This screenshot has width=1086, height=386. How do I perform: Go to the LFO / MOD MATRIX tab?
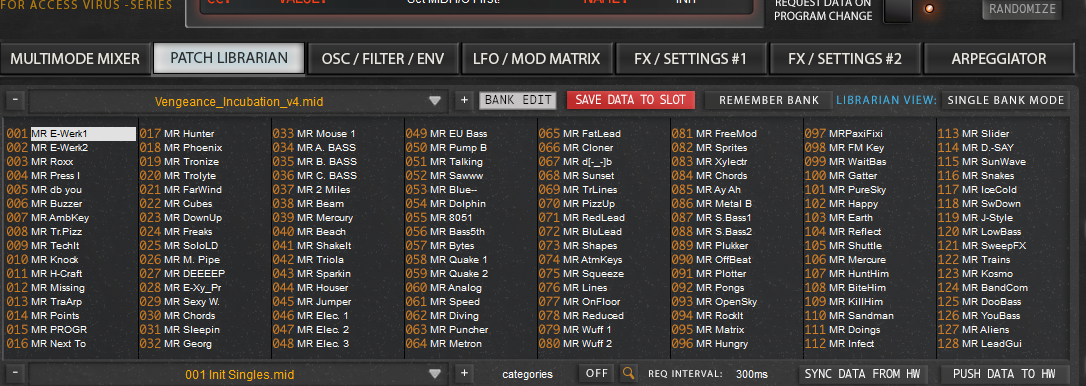(536, 59)
